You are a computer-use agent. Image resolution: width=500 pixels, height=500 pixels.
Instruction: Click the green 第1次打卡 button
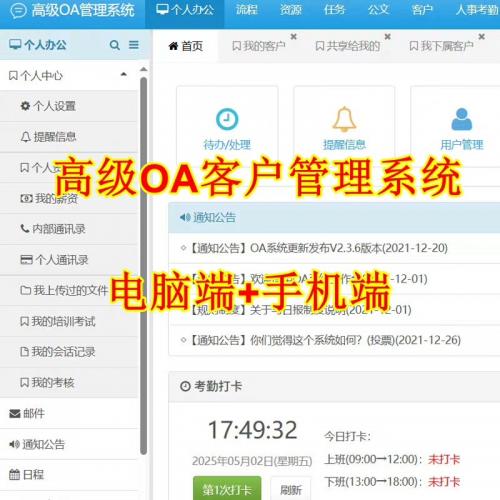click(227, 489)
